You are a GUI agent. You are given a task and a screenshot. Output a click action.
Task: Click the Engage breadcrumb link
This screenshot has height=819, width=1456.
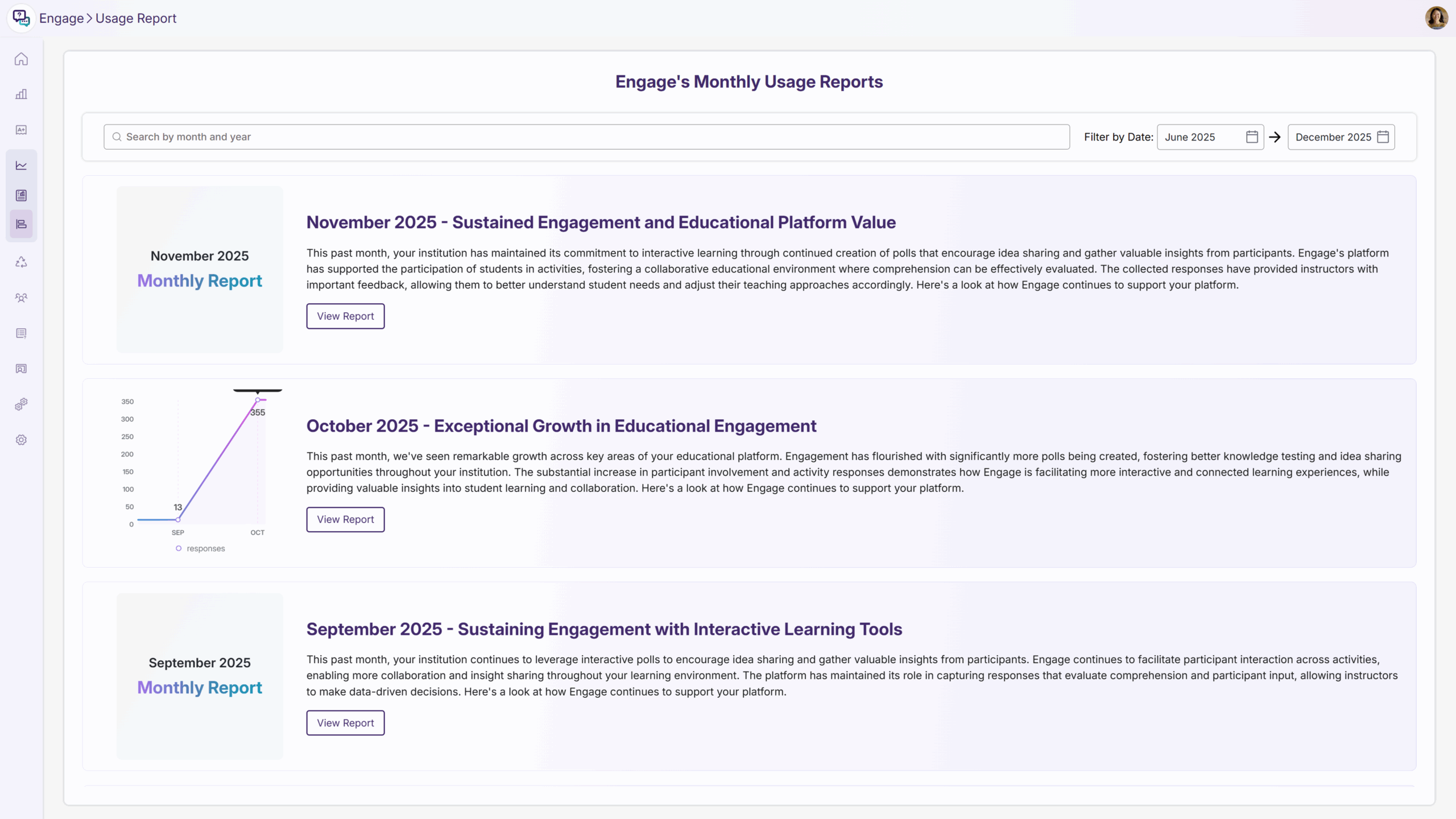(61, 18)
